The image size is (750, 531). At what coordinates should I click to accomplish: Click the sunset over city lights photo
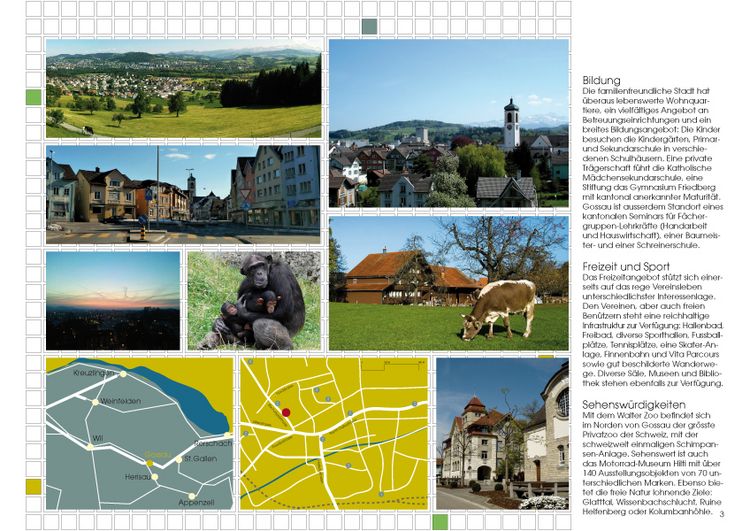(x=113, y=301)
